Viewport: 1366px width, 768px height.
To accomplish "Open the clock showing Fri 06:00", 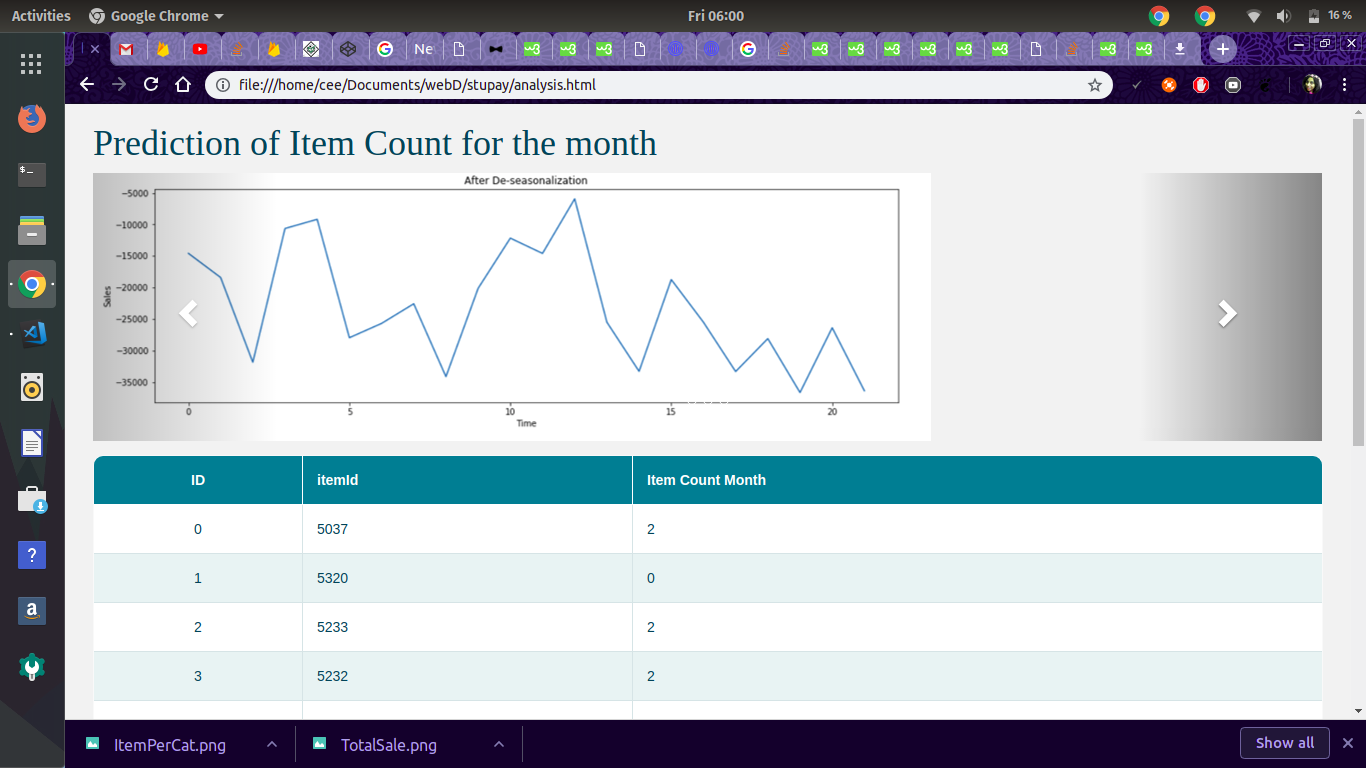I will 716,16.
